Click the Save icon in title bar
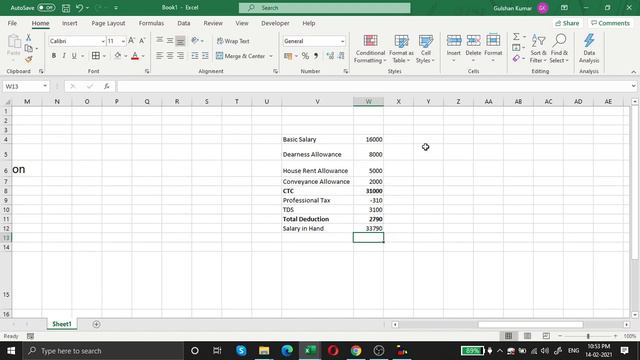This screenshot has height=360, width=640. [x=66, y=8]
